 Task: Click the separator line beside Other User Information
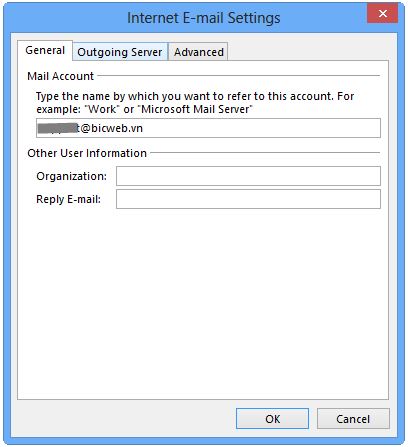pos(265,153)
